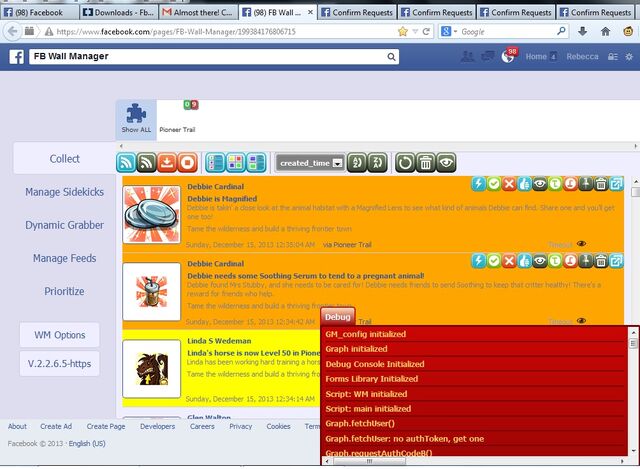Click the Developers footer link
The width and height of the screenshot is (640, 469).
158,426
